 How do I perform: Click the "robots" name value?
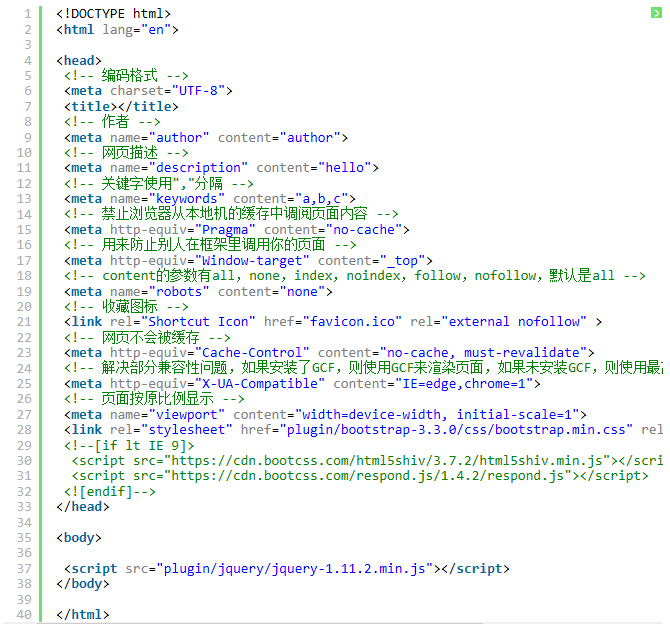(179, 291)
